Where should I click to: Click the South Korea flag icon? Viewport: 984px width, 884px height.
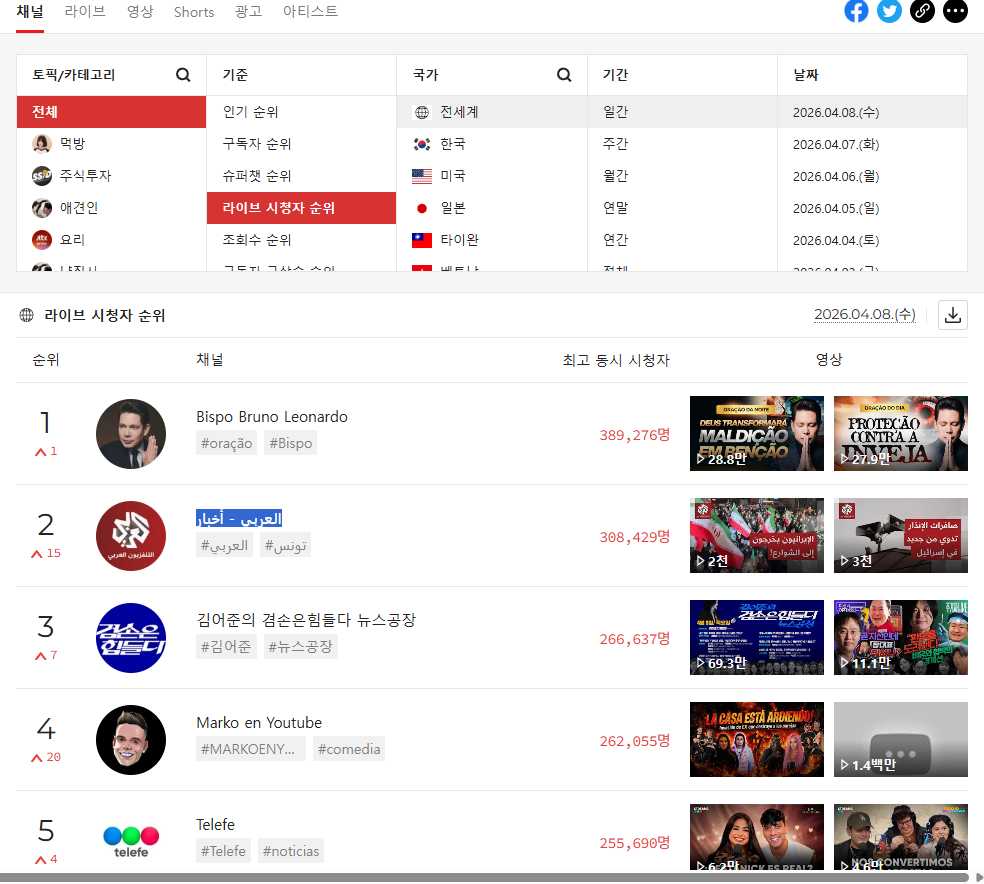pyautogui.click(x=422, y=144)
